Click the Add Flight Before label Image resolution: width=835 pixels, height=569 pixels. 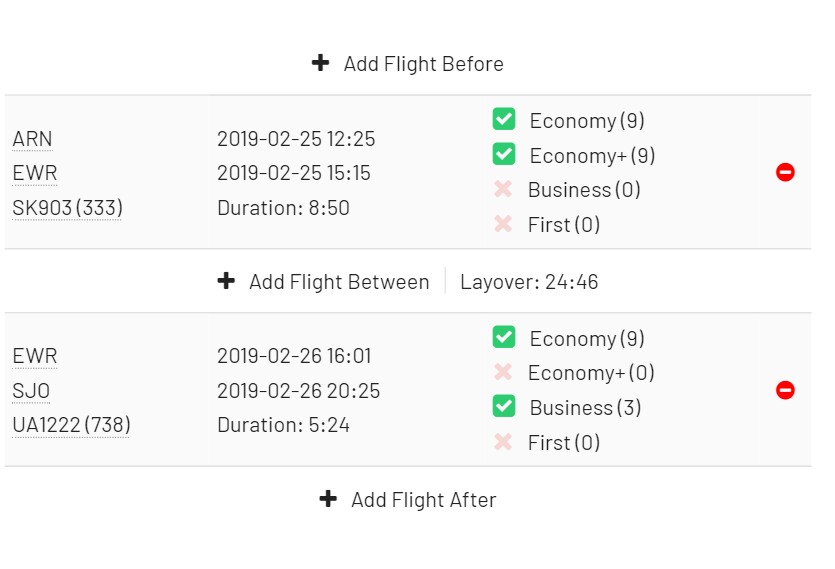point(423,64)
